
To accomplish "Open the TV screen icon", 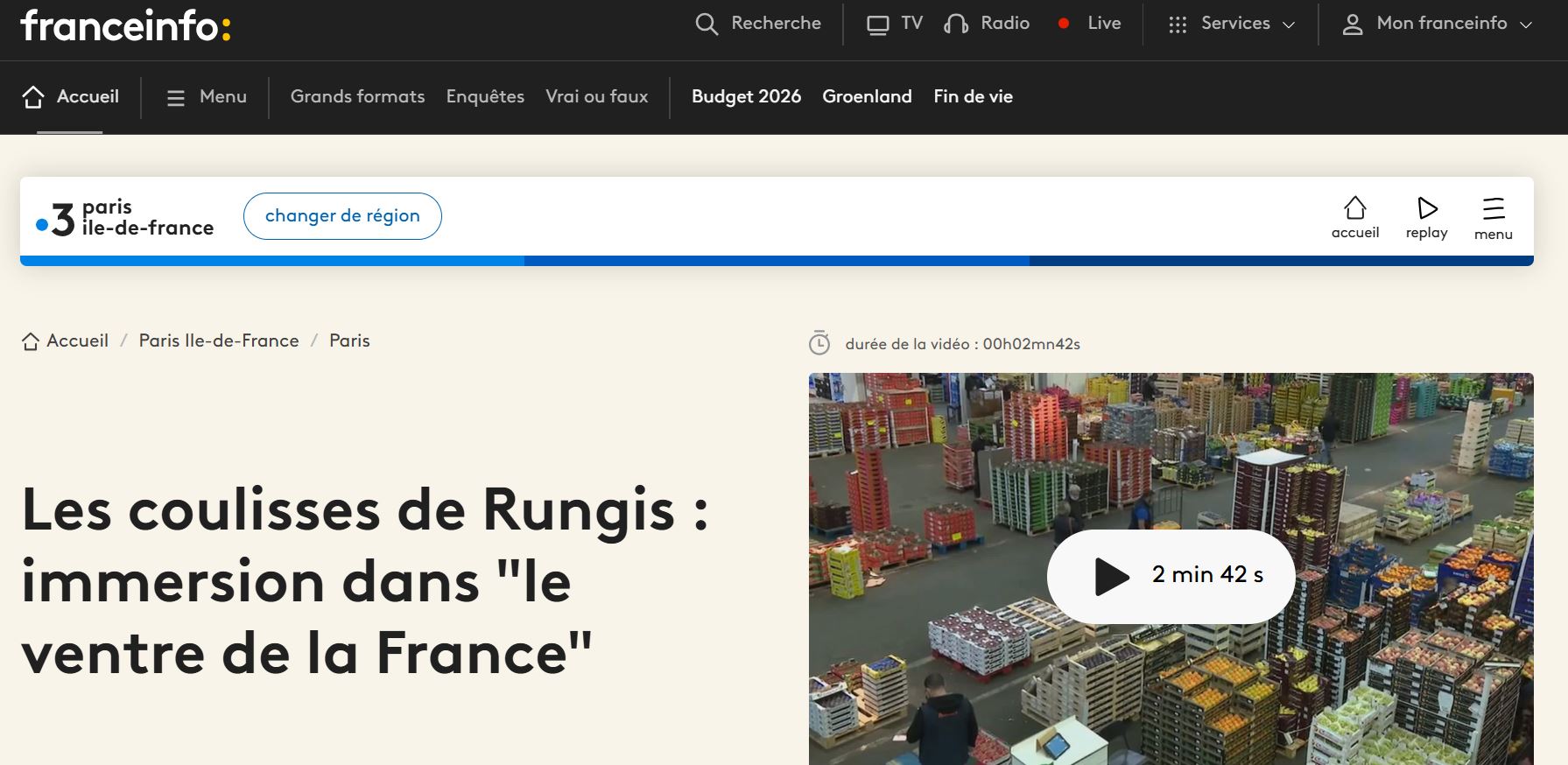I will (x=877, y=25).
